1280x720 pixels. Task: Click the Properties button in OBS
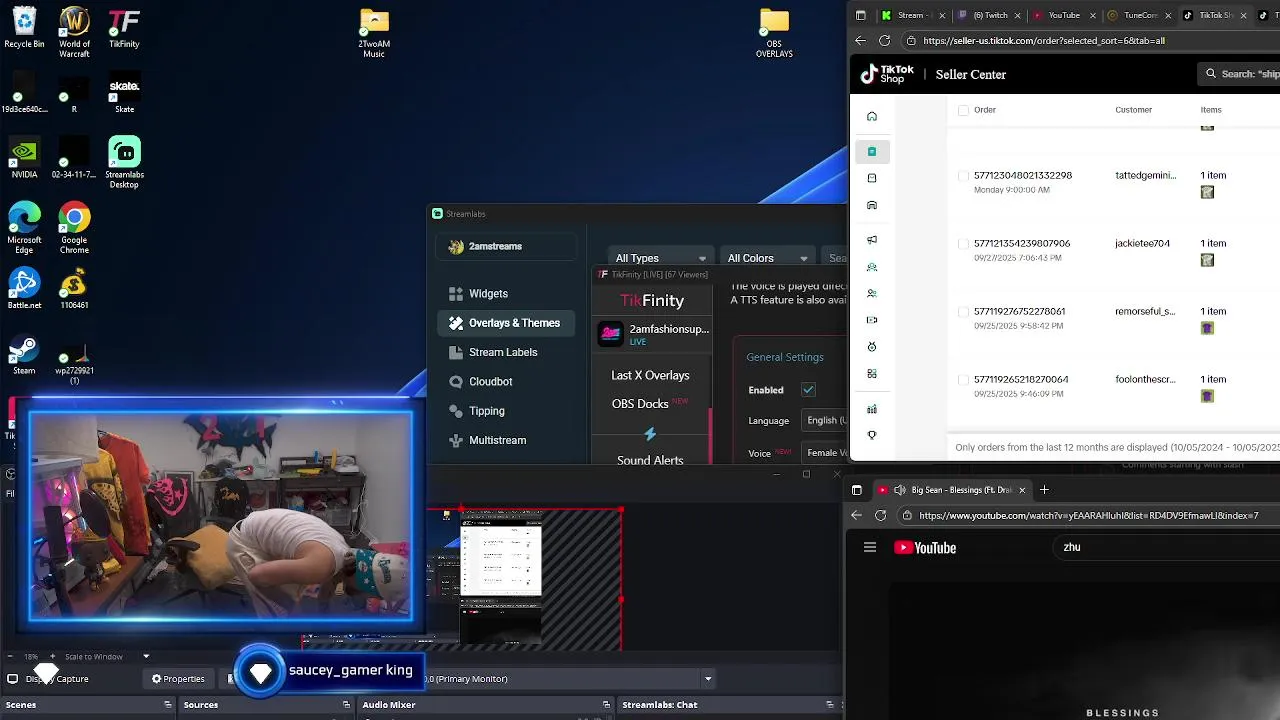point(178,679)
